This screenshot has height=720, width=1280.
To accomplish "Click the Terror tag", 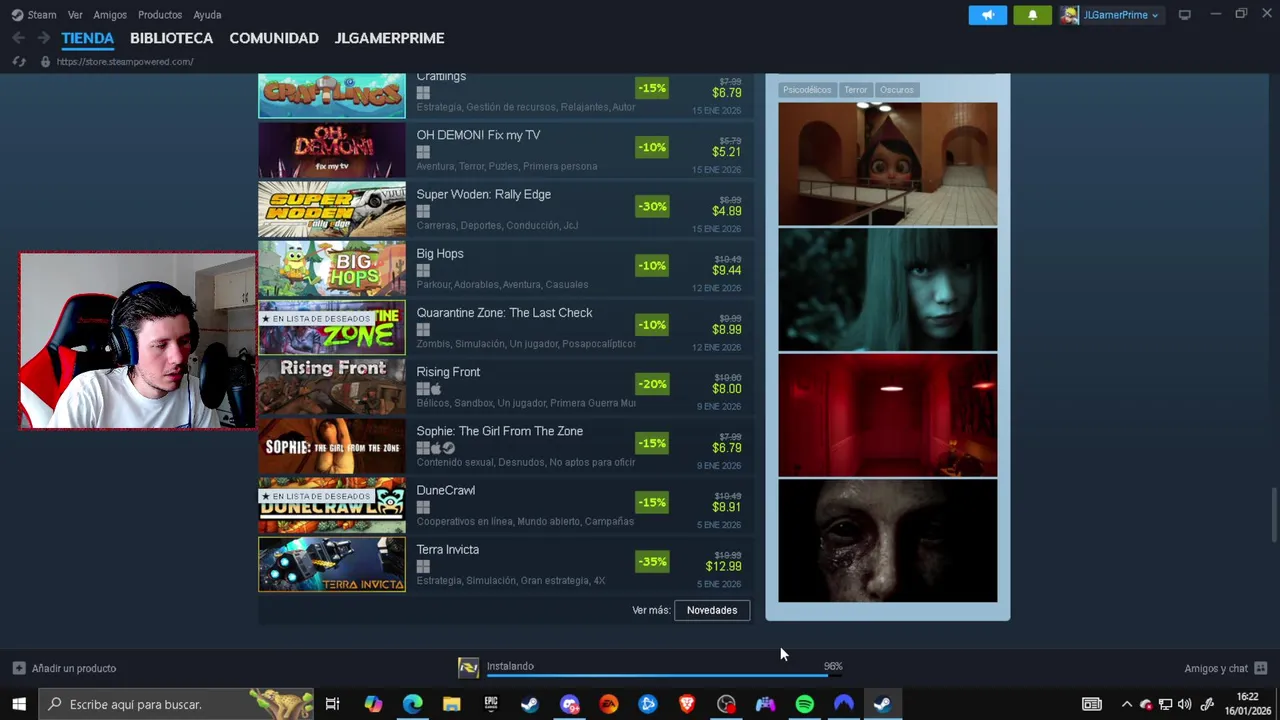I will 856,90.
